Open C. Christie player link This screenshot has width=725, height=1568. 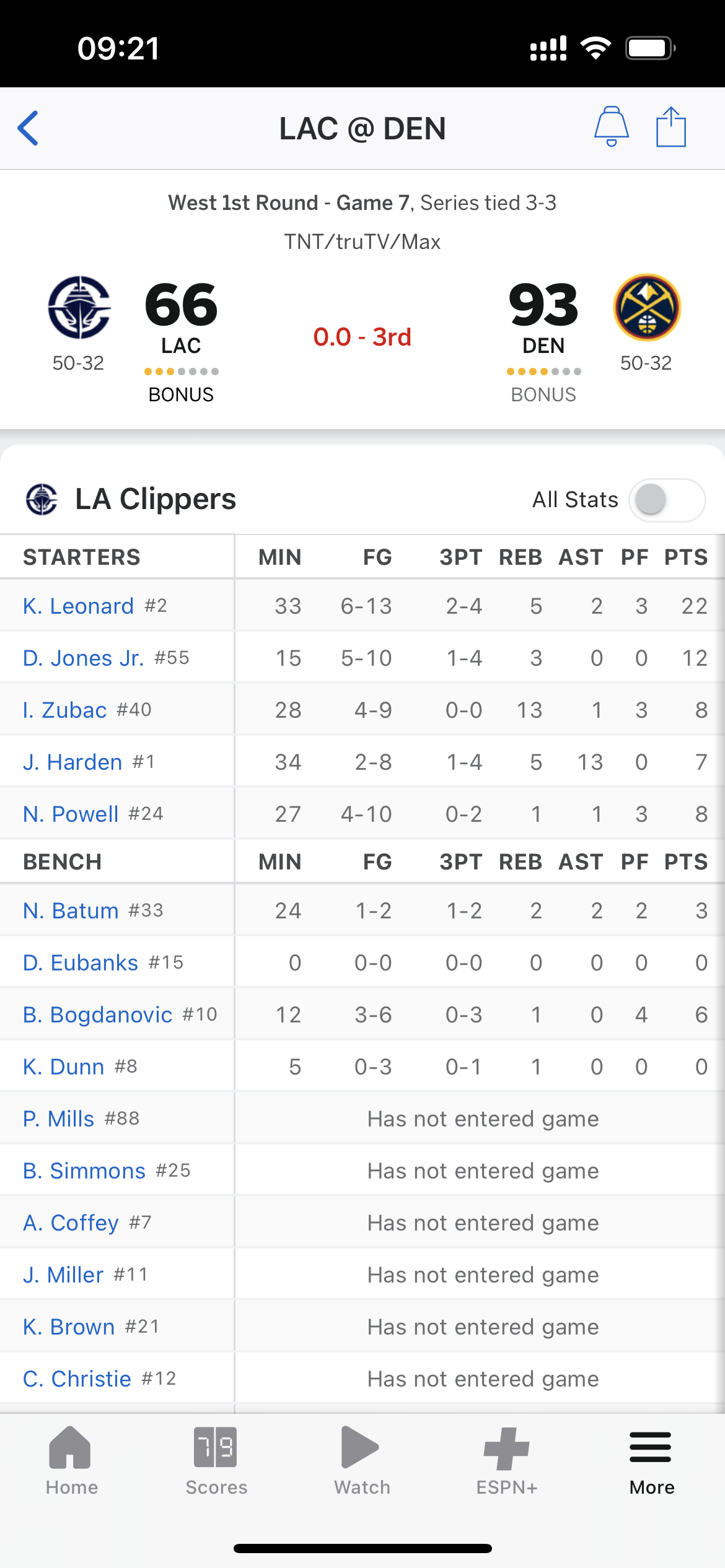[77, 1379]
